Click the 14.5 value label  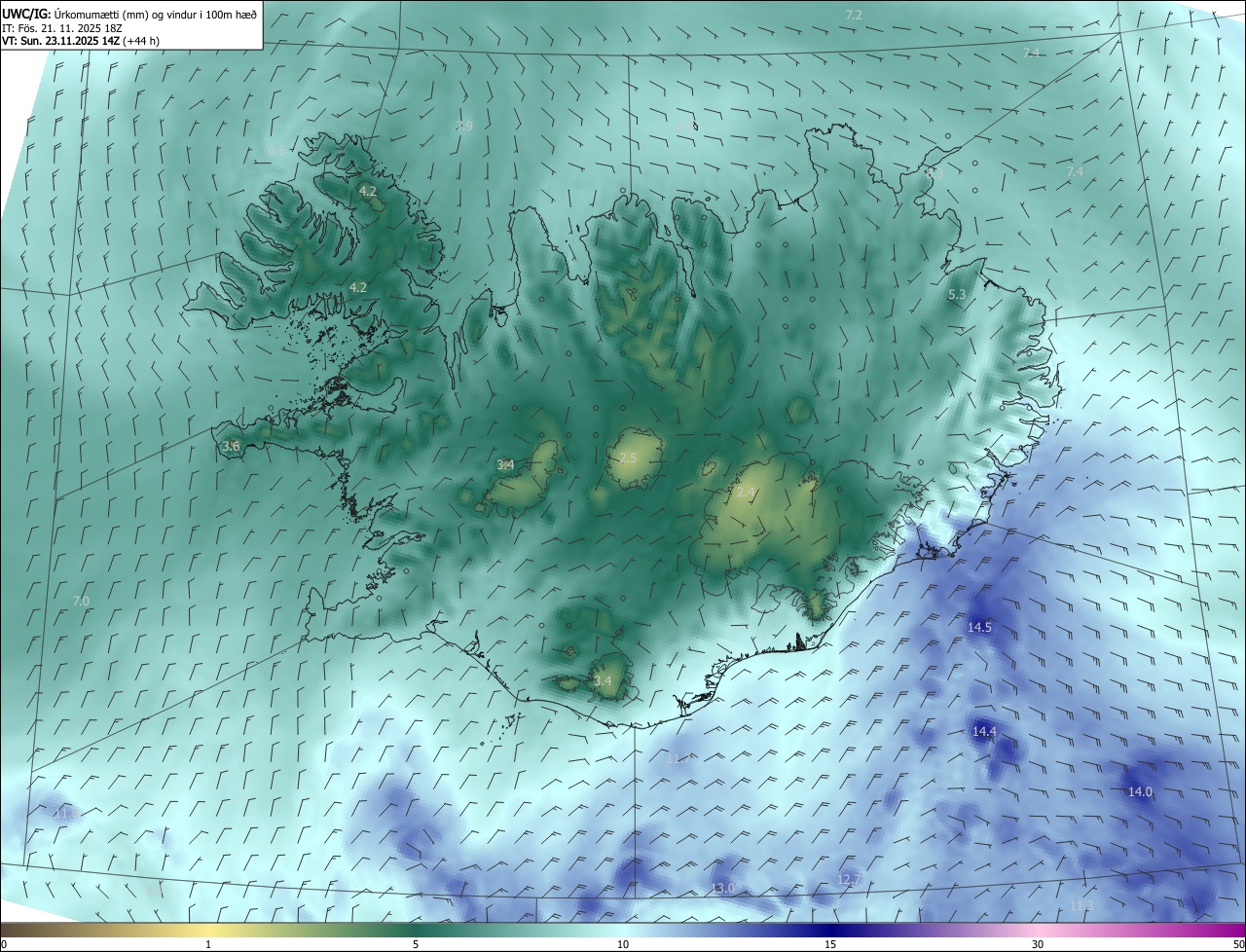[979, 627]
